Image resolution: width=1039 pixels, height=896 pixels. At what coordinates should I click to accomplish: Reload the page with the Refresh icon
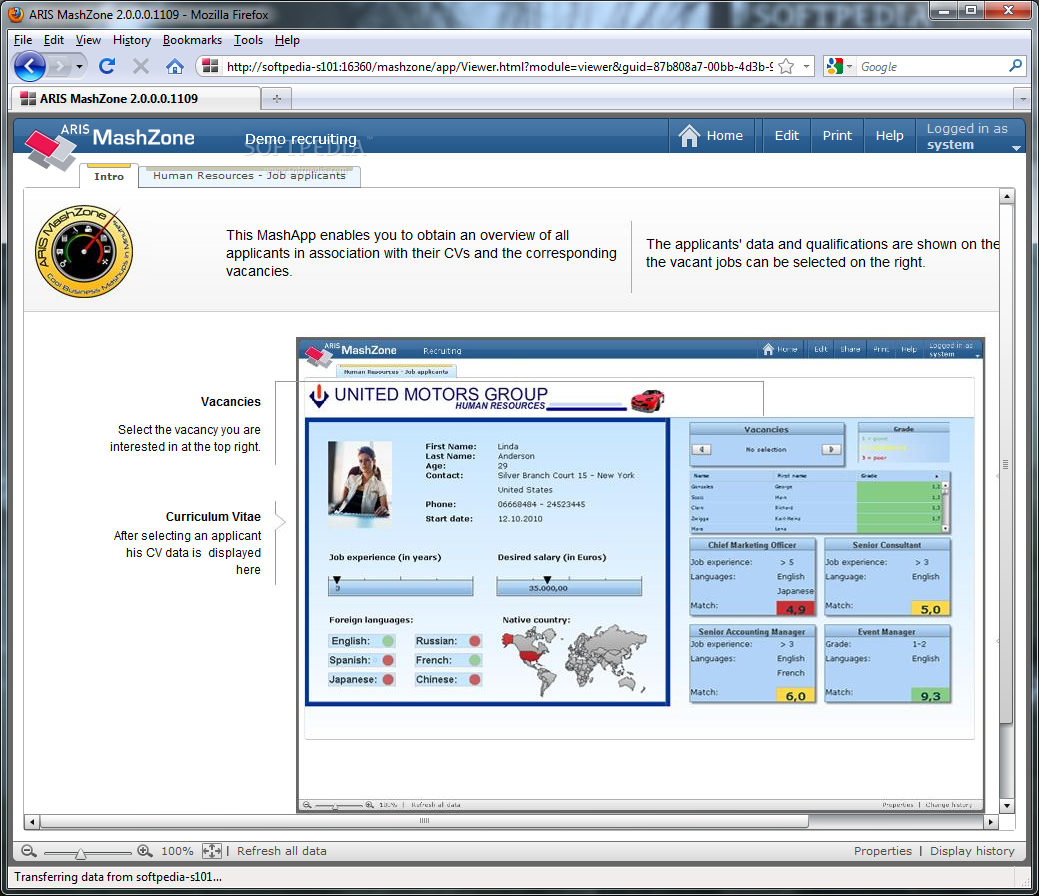[x=107, y=66]
